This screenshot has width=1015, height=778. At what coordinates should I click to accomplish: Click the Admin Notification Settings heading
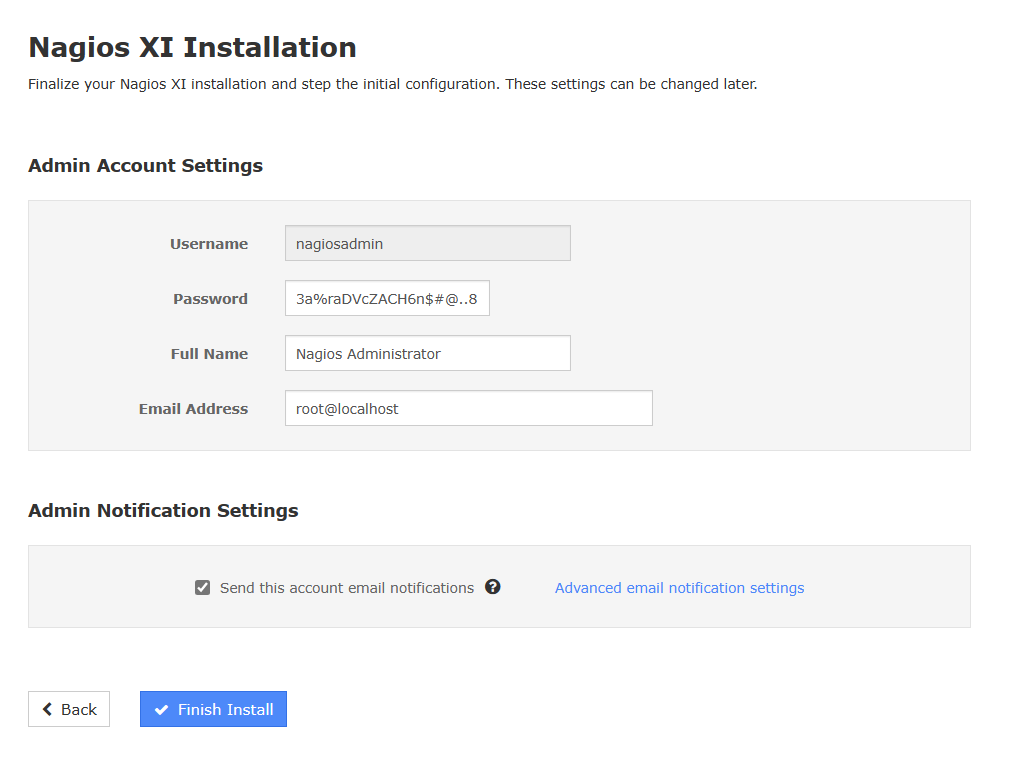(163, 511)
